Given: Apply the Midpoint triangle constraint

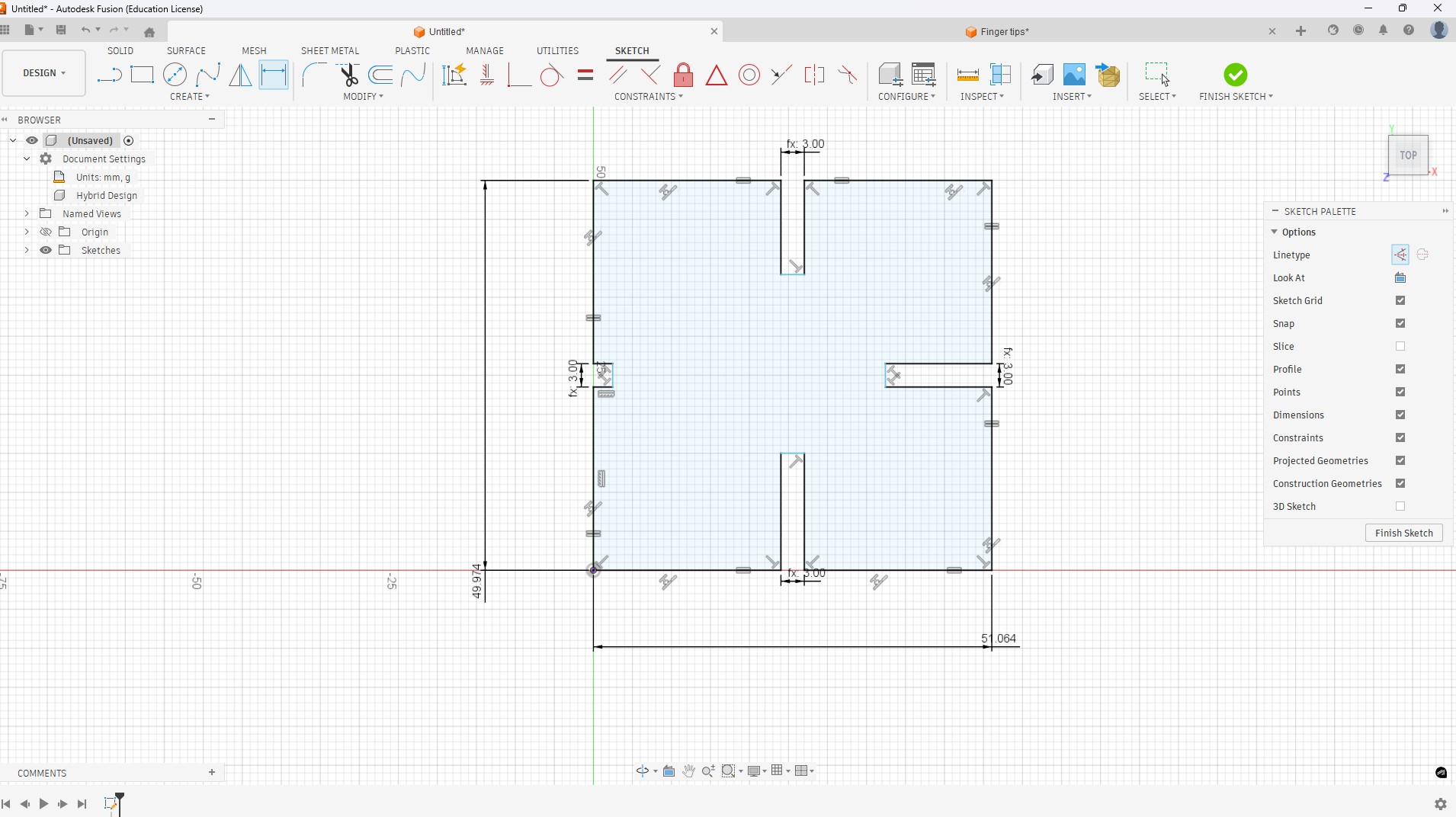Looking at the screenshot, I should 717,75.
